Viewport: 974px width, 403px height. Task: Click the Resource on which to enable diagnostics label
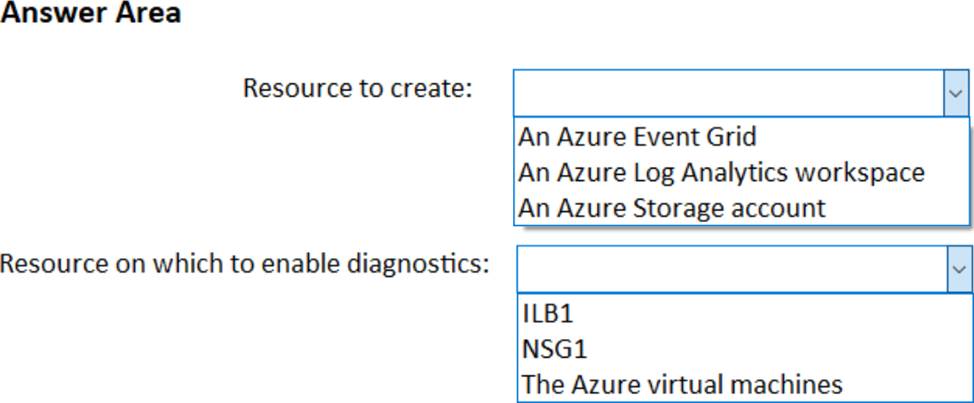coord(245,264)
